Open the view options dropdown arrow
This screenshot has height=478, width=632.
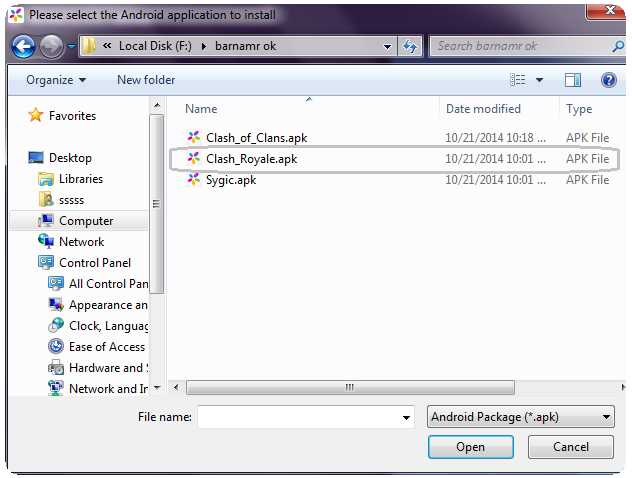click(x=539, y=80)
